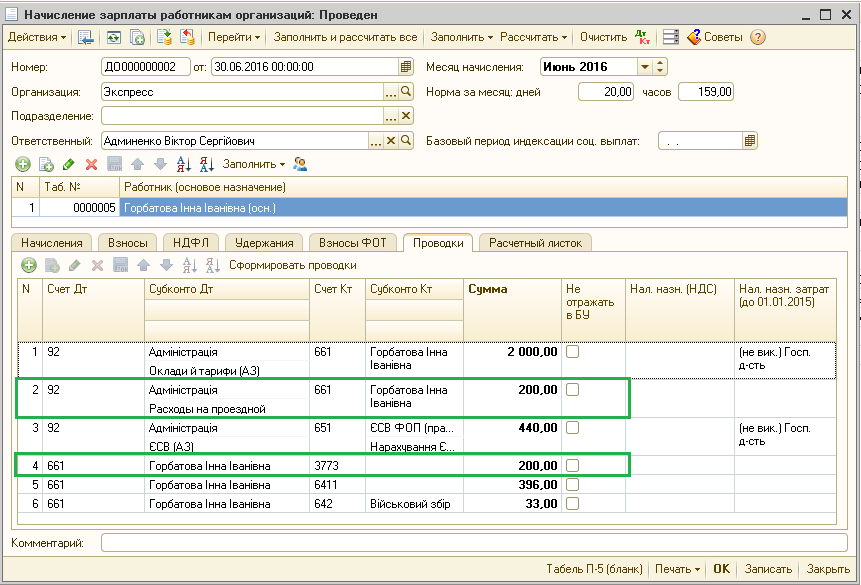The height and width of the screenshot is (585, 861).
Task: Edit the worker row with the pencil icon
Action: tap(69, 164)
